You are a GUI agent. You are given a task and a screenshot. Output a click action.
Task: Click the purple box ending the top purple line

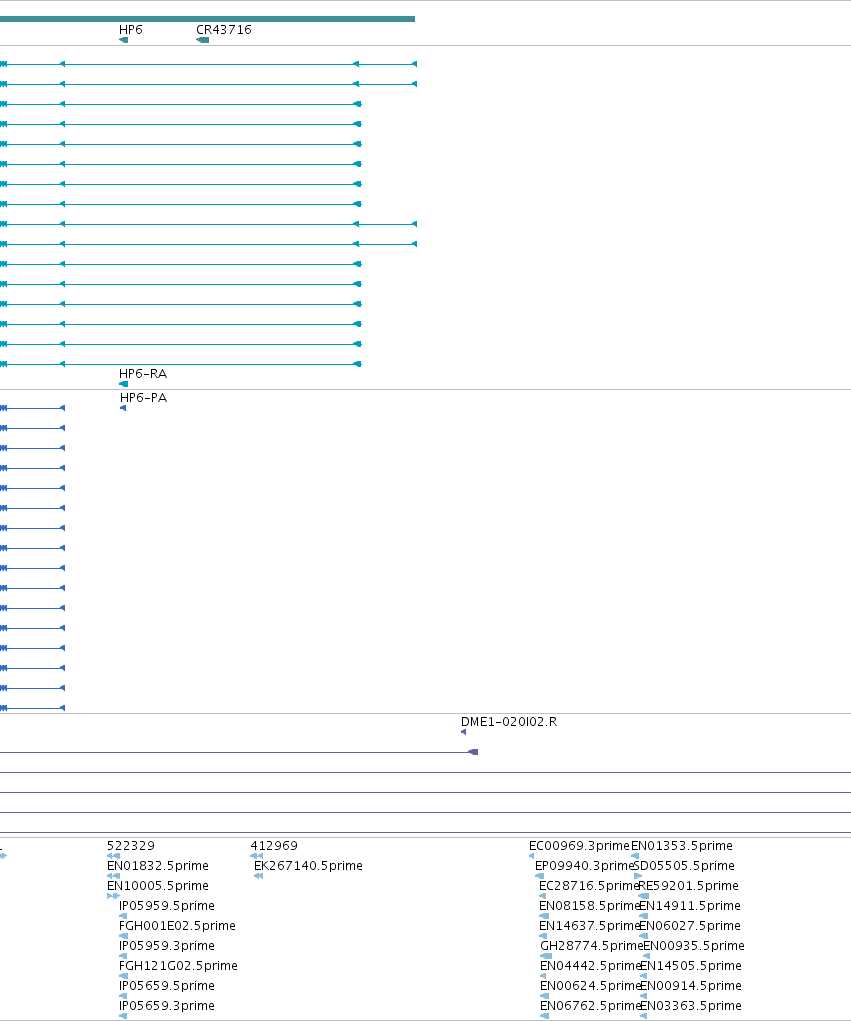[473, 752]
